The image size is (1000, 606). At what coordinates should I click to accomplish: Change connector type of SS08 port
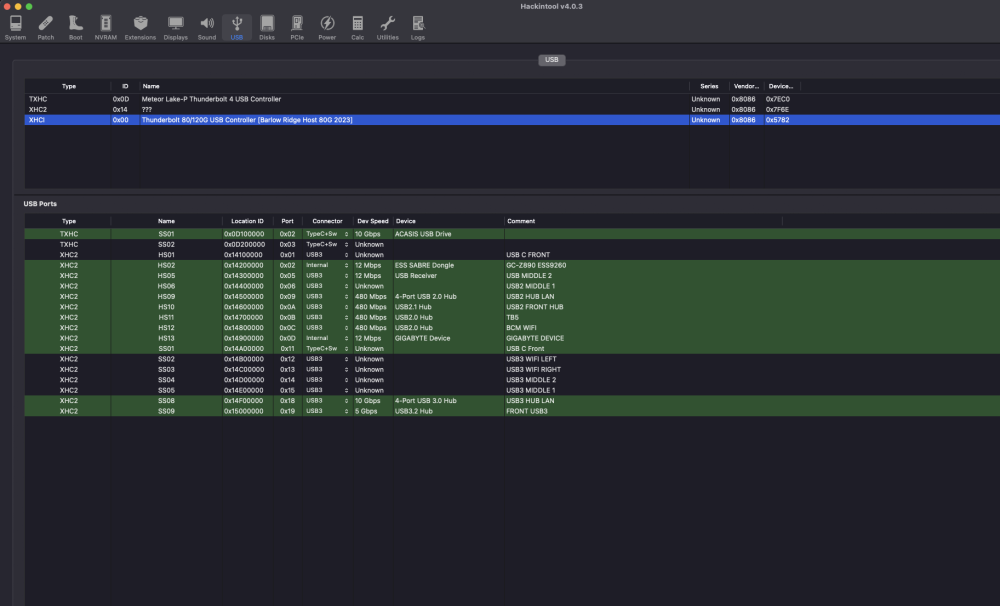point(327,401)
